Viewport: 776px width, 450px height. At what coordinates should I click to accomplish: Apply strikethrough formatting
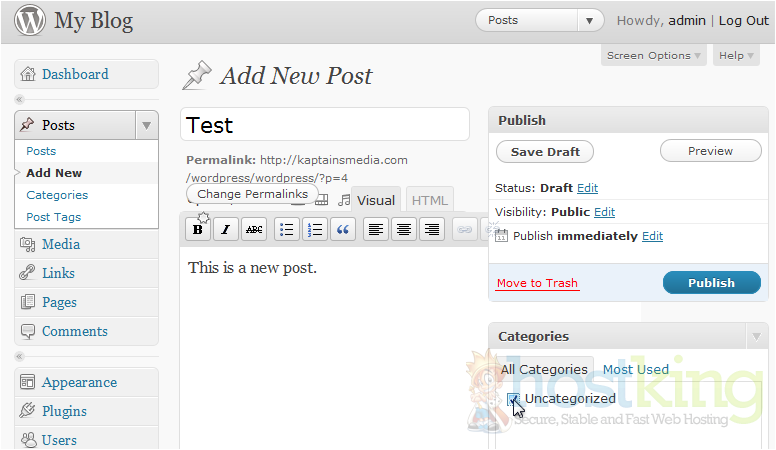click(x=255, y=230)
